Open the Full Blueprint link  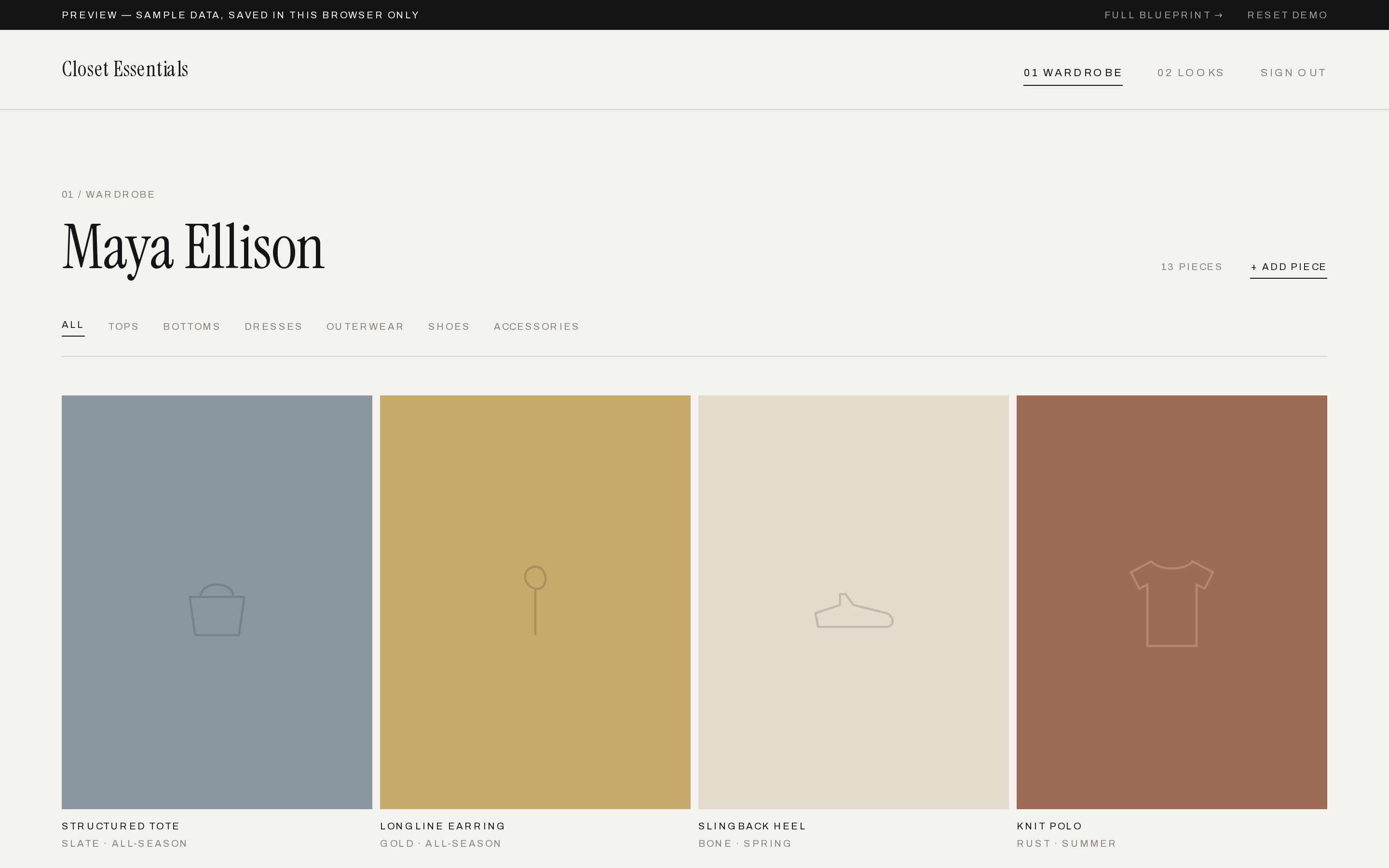pos(1163,15)
